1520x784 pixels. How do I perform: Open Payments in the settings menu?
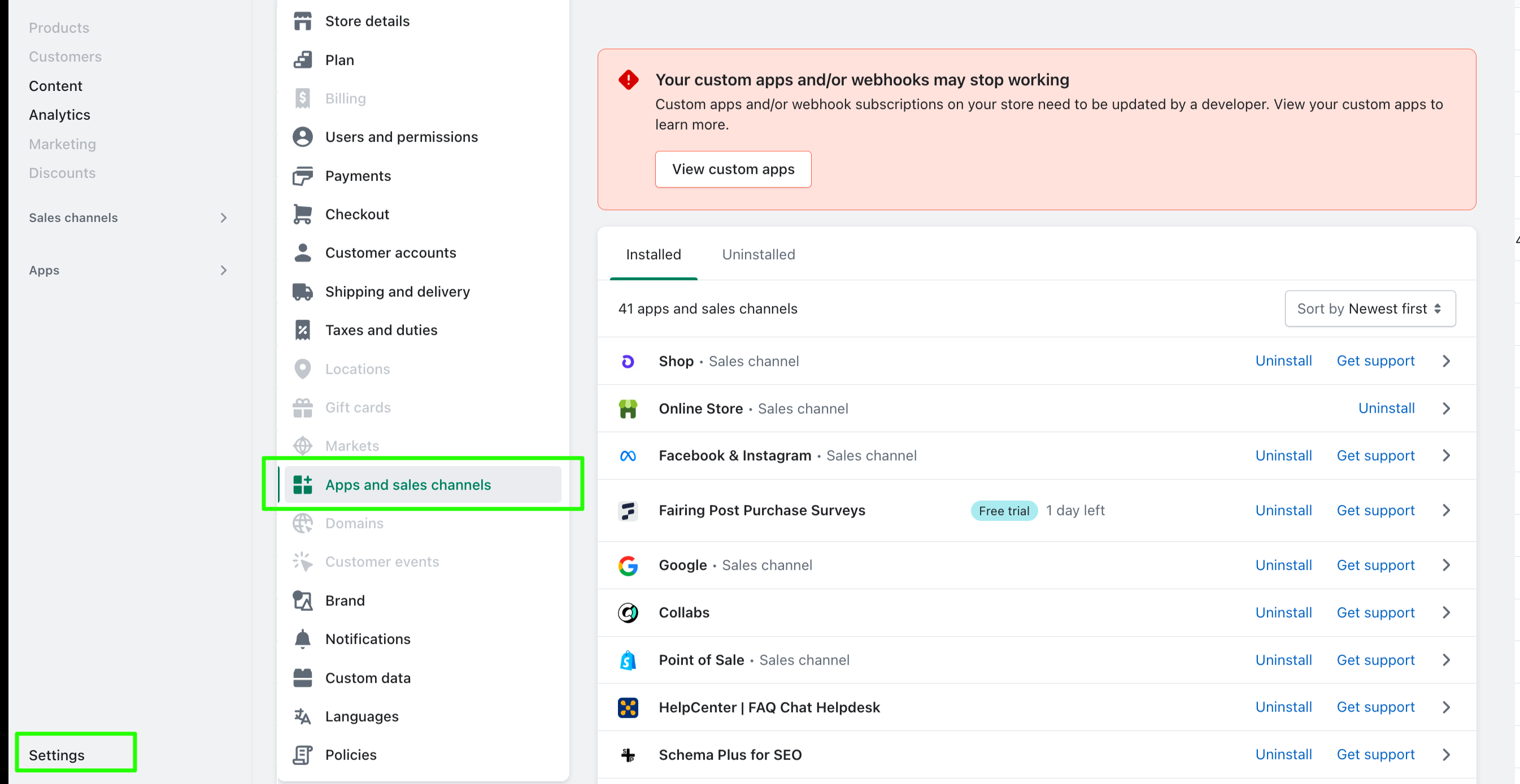(358, 176)
